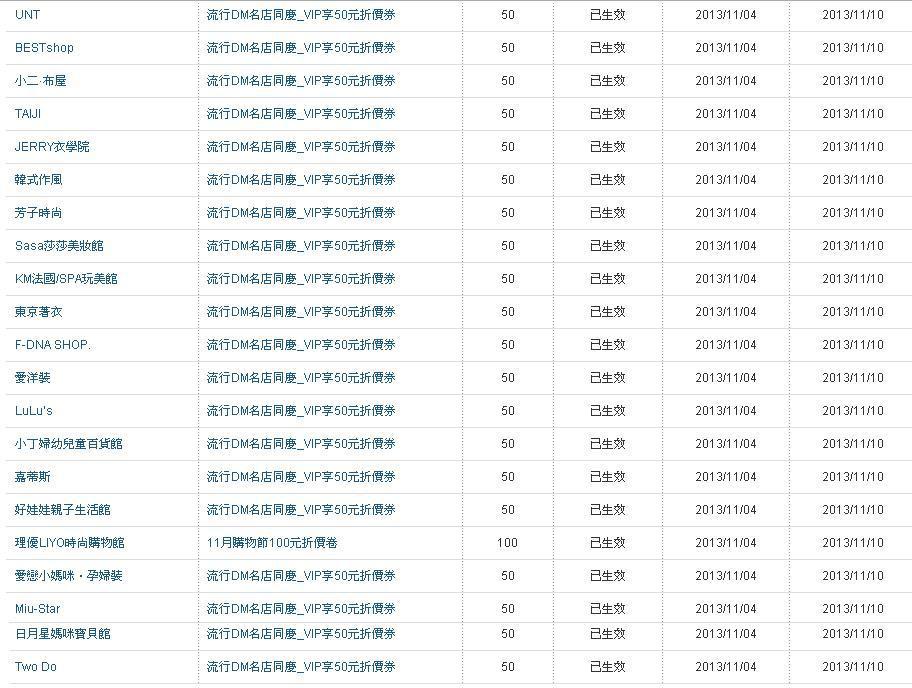Select the 已生效 status in JERRY衣學院 row
The height and width of the screenshot is (688, 912).
click(608, 147)
